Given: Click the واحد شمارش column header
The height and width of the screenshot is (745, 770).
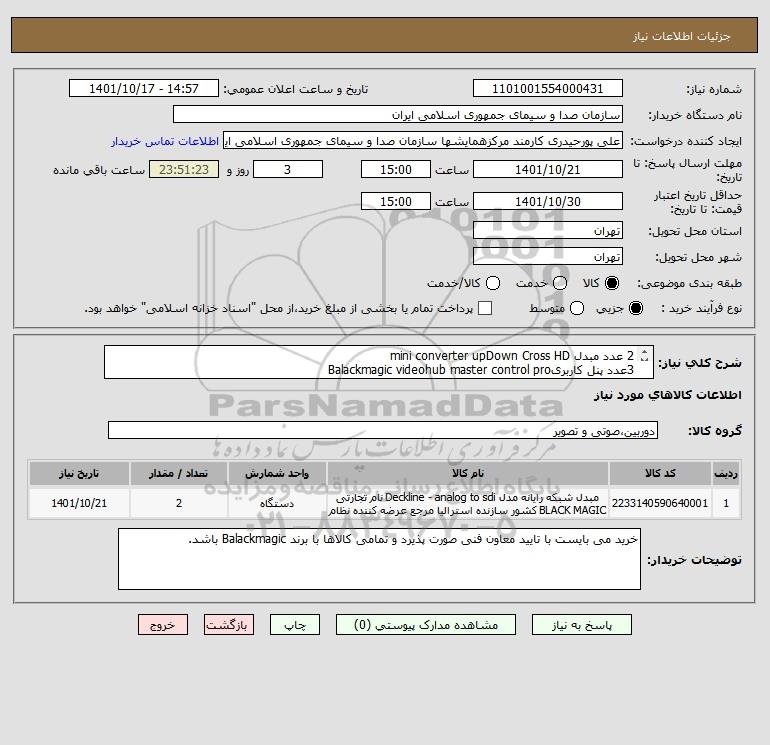Looking at the screenshot, I should [x=277, y=473].
